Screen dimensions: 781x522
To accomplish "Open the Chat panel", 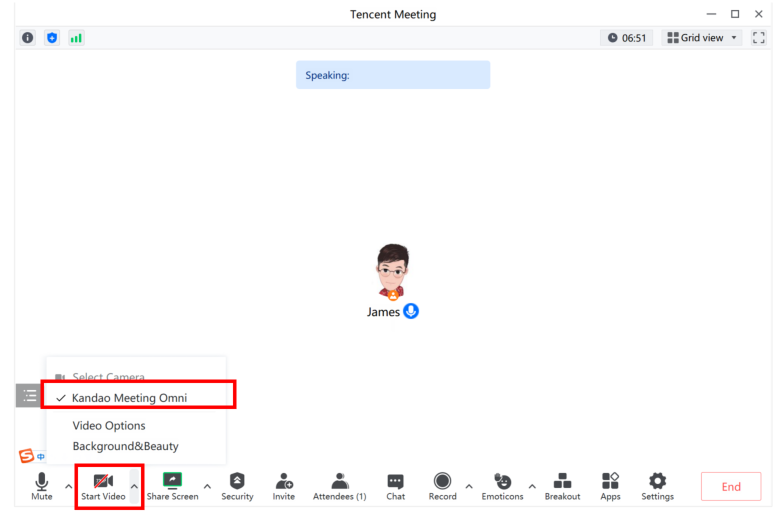I will click(x=395, y=486).
